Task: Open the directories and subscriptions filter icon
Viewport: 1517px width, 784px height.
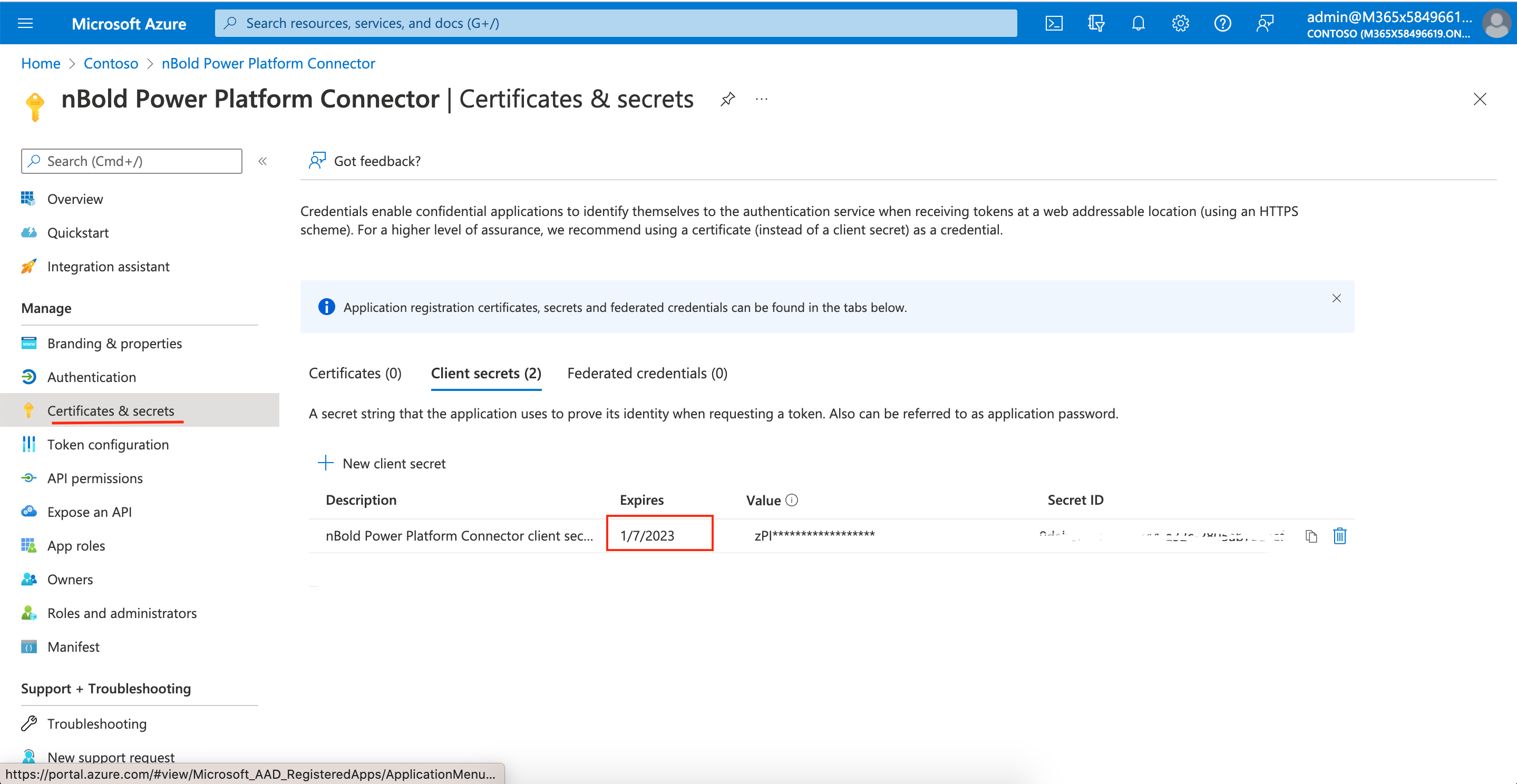Action: click(1095, 24)
